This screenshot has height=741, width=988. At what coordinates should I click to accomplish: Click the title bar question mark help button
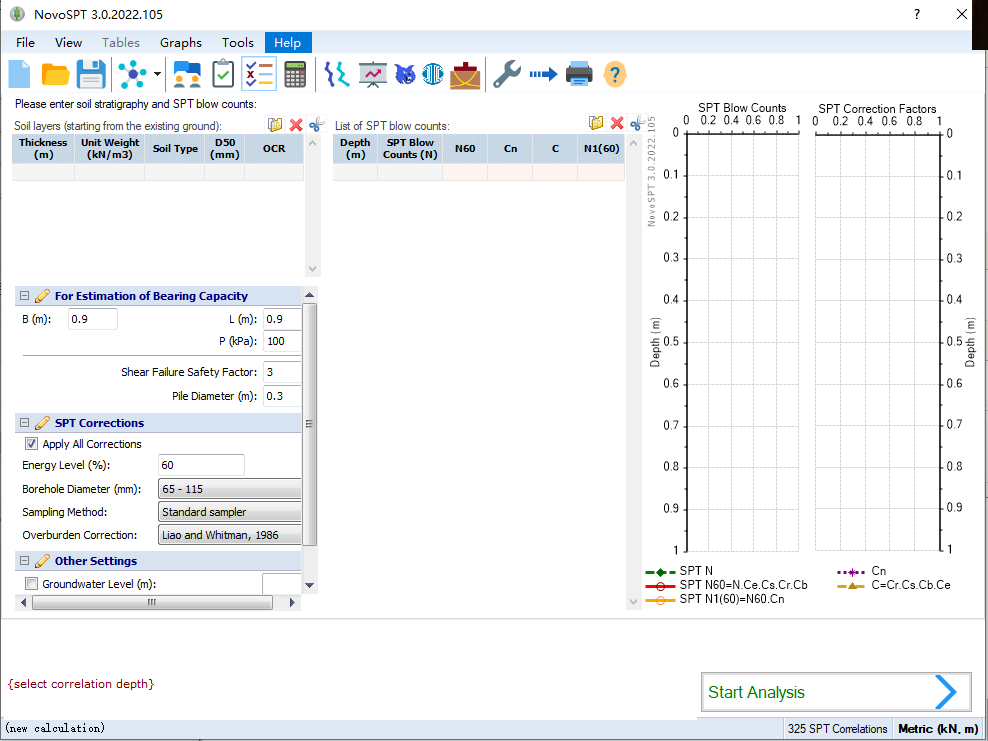[x=917, y=14]
